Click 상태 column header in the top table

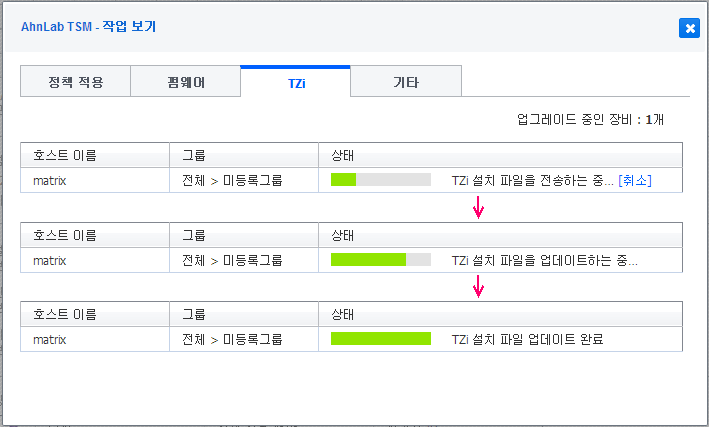pyautogui.click(x=343, y=155)
